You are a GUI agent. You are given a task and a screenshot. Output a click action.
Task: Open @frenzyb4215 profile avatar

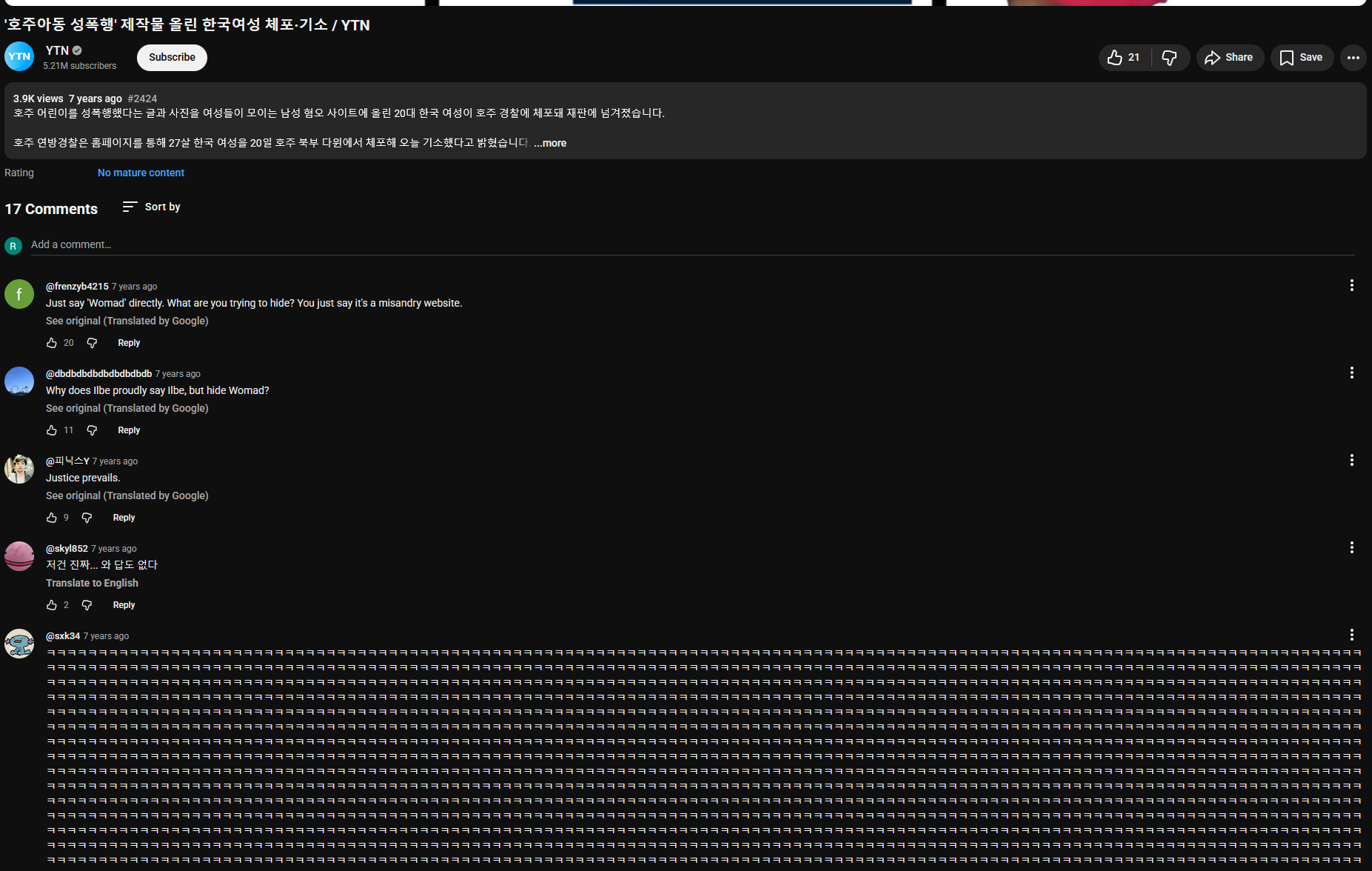[19, 294]
